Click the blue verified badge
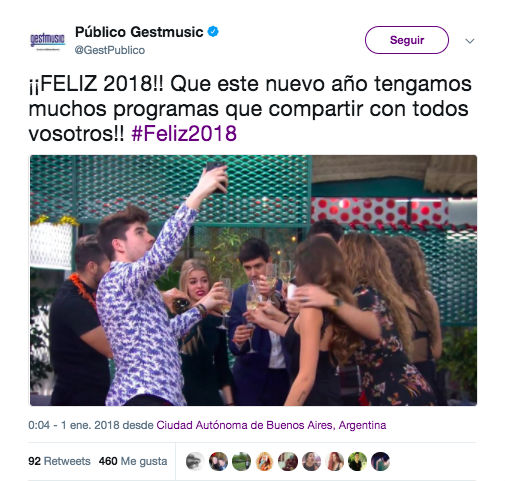 (x=213, y=32)
